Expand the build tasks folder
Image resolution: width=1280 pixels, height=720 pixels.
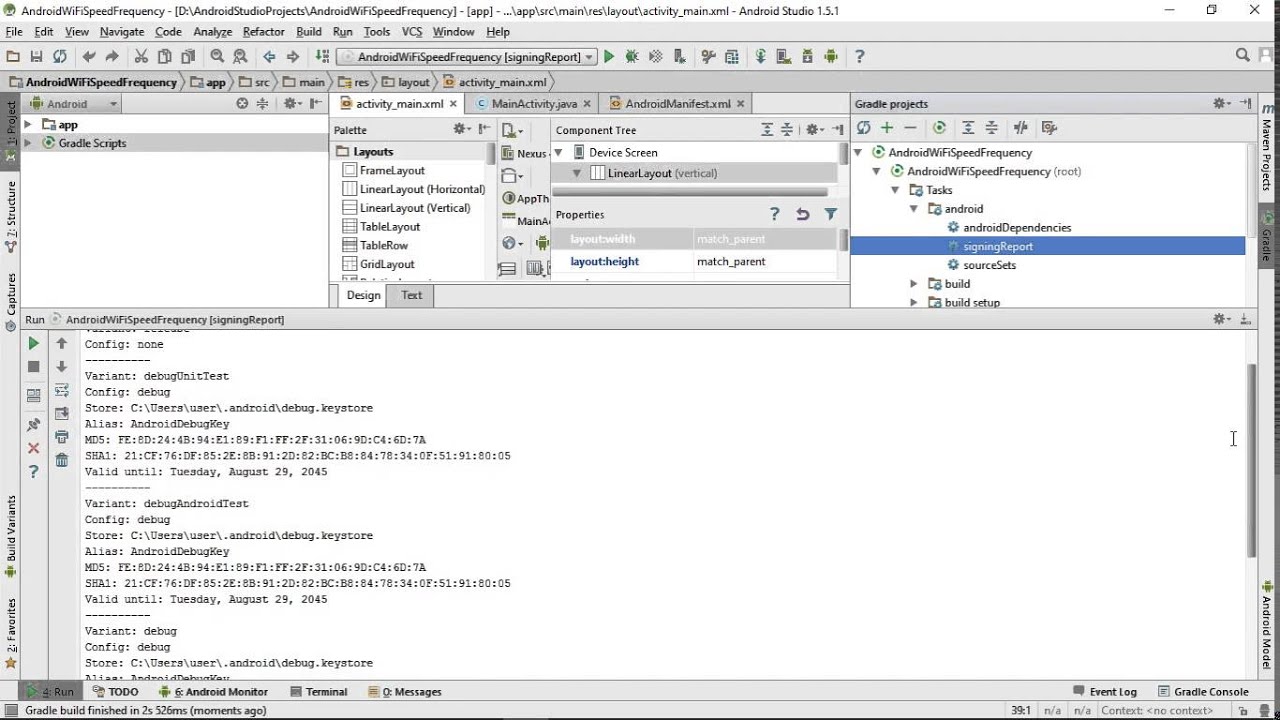[914, 284]
